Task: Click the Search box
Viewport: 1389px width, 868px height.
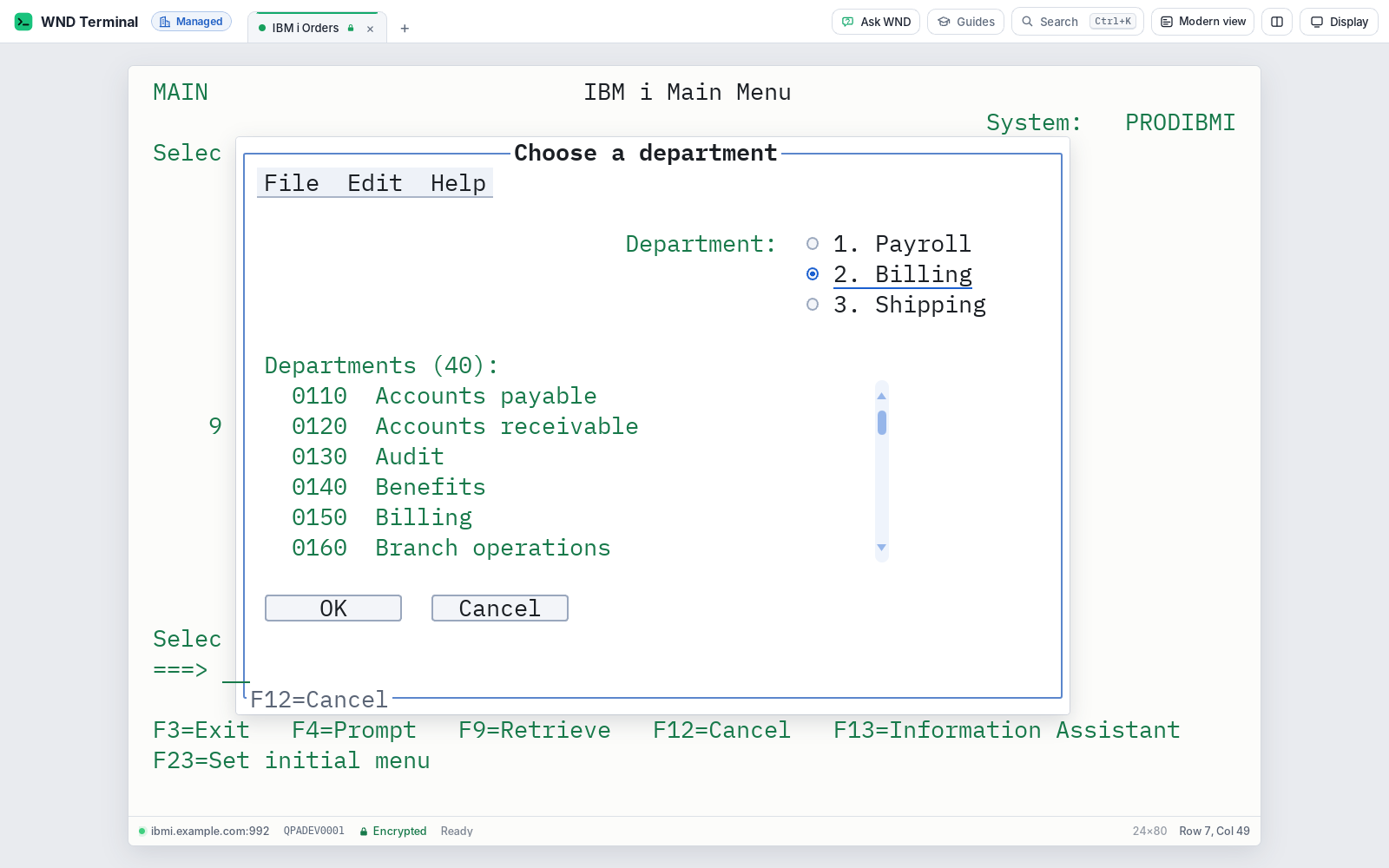Action: [x=1077, y=22]
